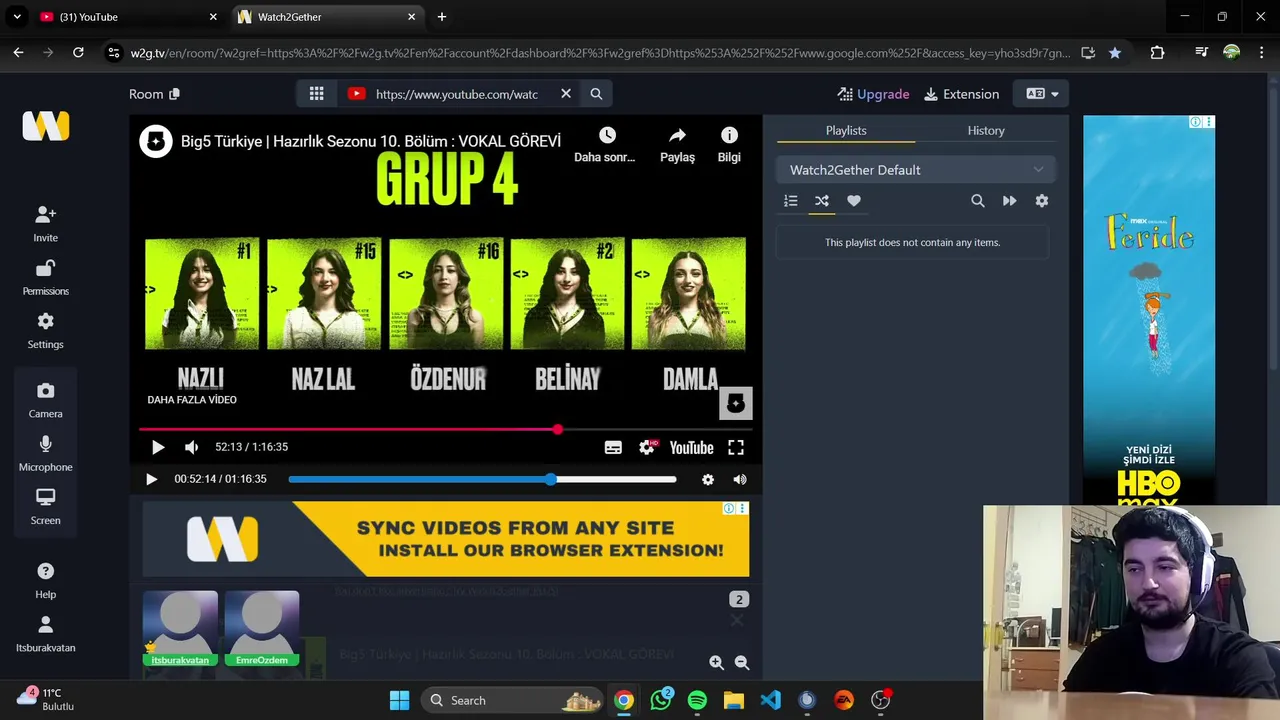Screen dimensions: 1280x720
Task: Open room Permissions
Action: (x=45, y=277)
